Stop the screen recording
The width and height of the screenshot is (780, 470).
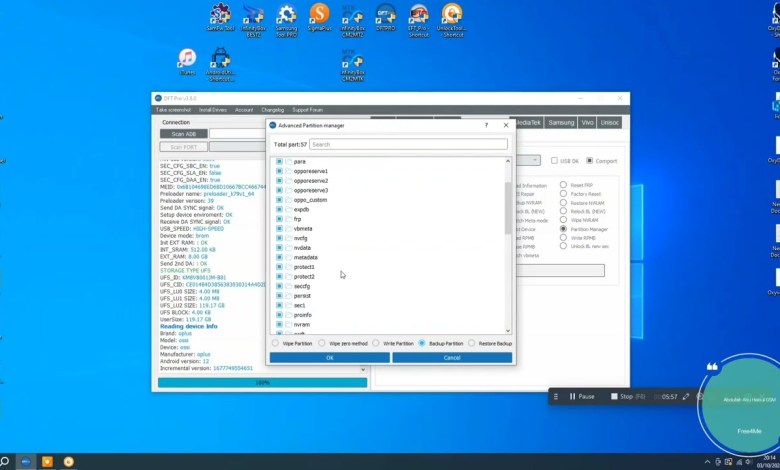click(x=628, y=396)
